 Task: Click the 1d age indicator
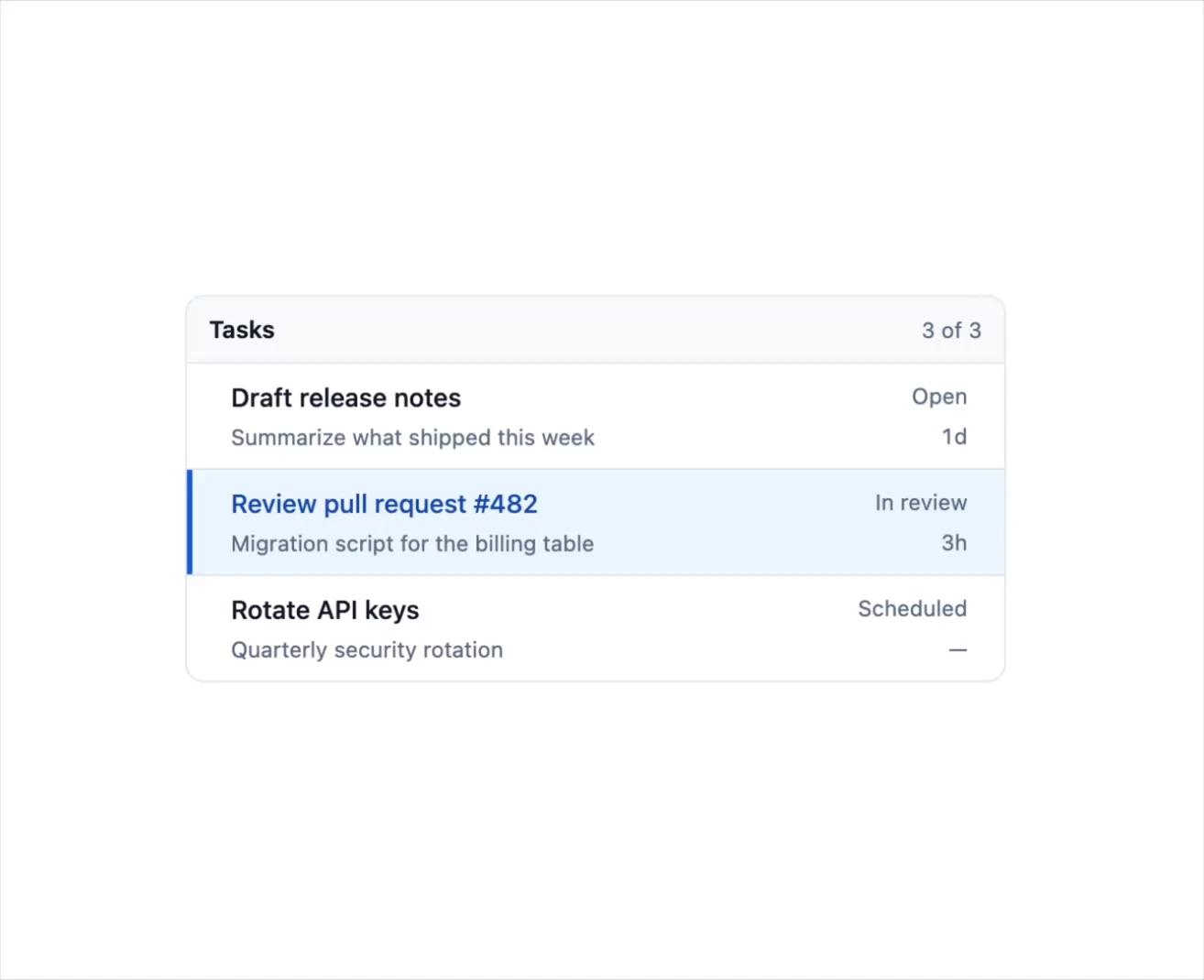[954, 437]
